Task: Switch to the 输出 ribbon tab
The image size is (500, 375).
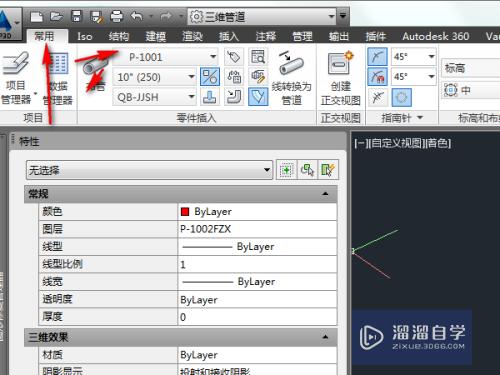Action: point(339,36)
